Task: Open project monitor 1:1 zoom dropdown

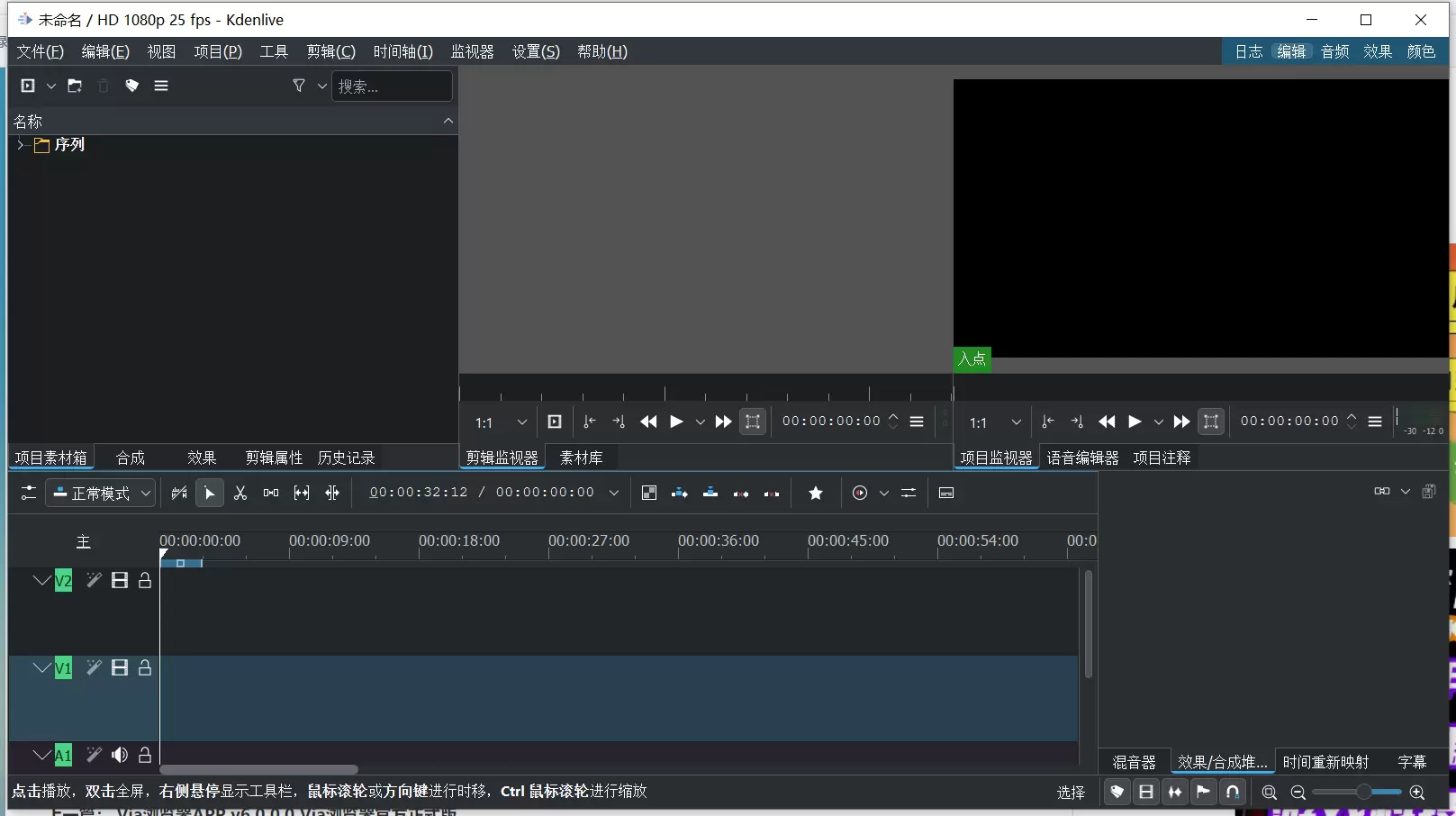Action: pos(996,422)
